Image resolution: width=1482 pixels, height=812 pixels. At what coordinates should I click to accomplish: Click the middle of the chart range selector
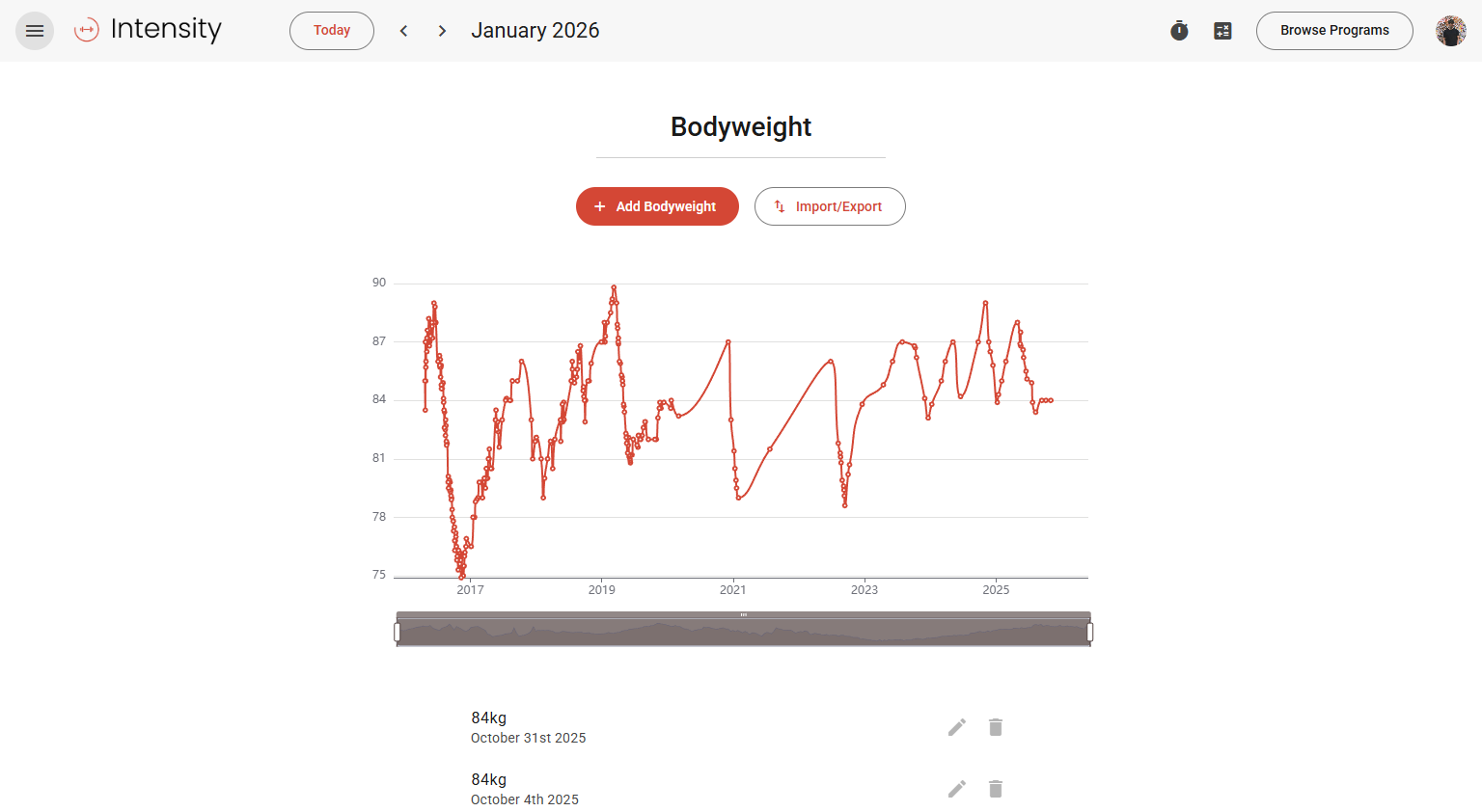point(743,633)
